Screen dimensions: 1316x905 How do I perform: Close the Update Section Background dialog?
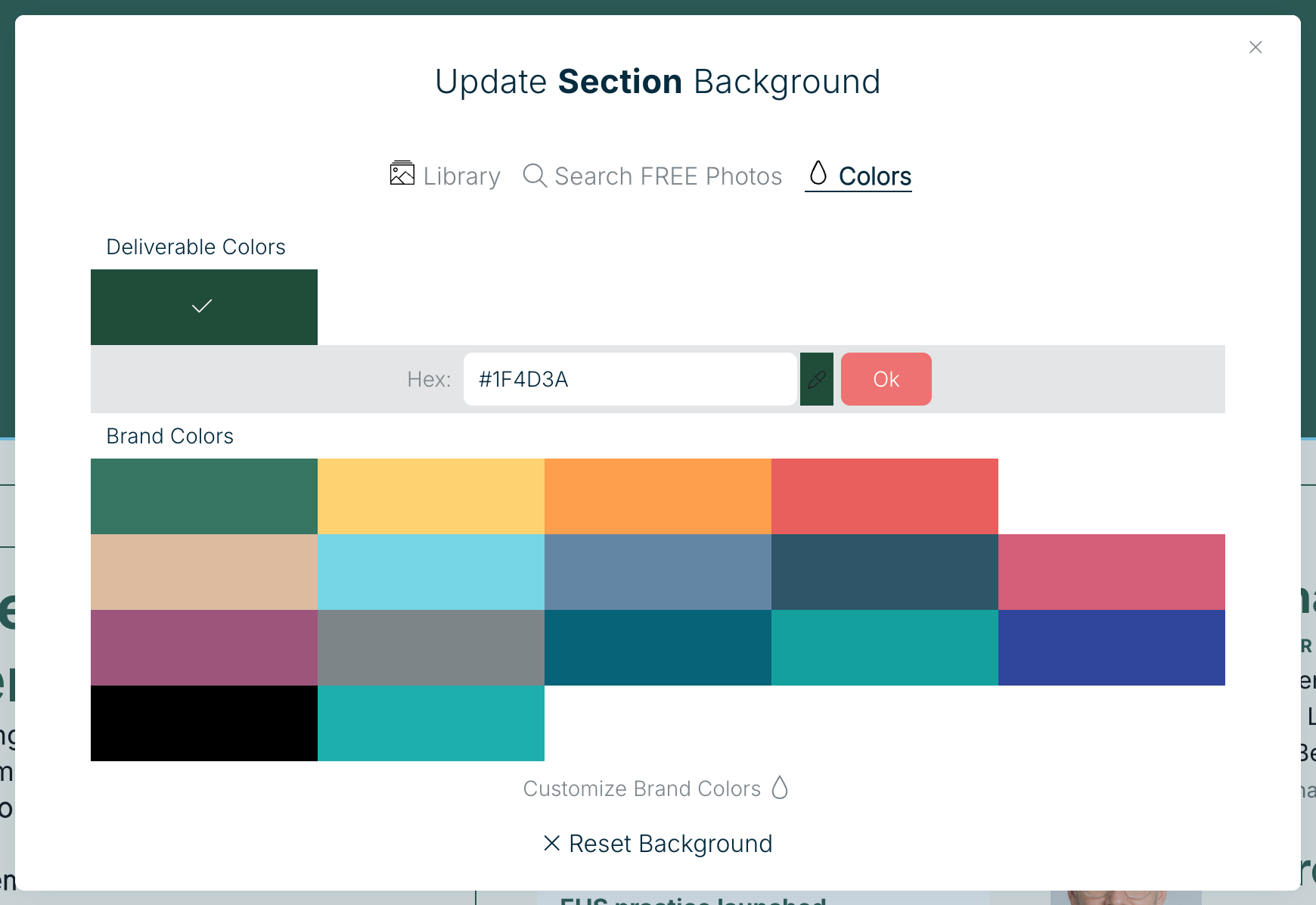coord(1255,47)
